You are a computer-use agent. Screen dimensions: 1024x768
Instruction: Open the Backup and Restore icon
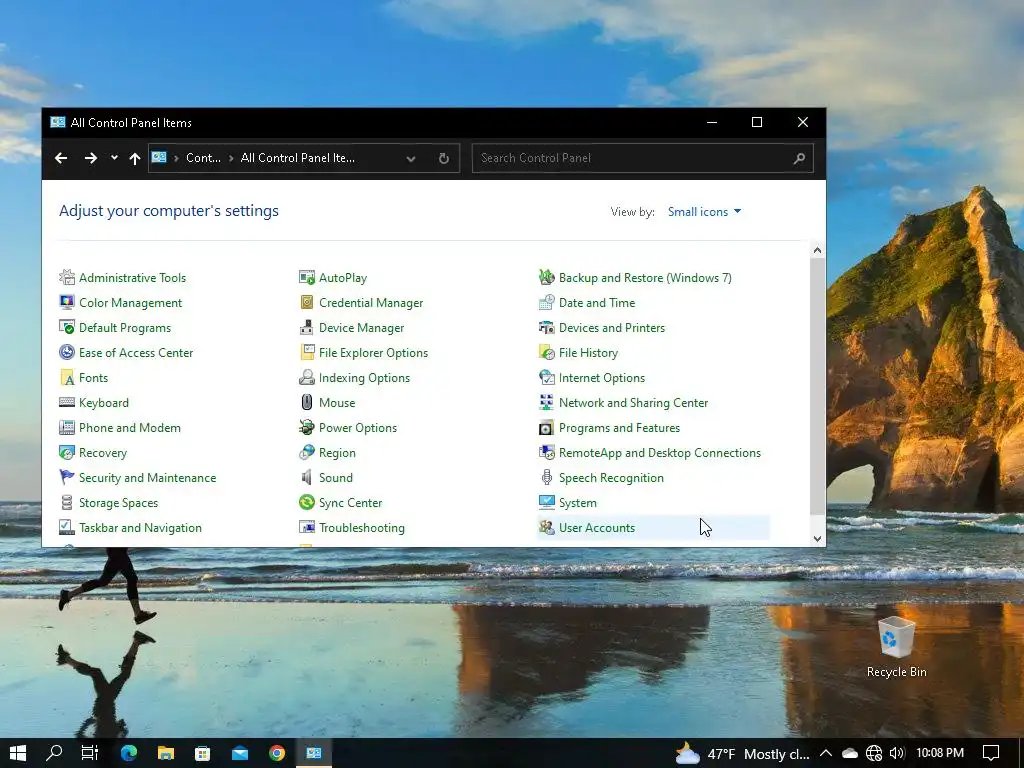click(x=547, y=278)
